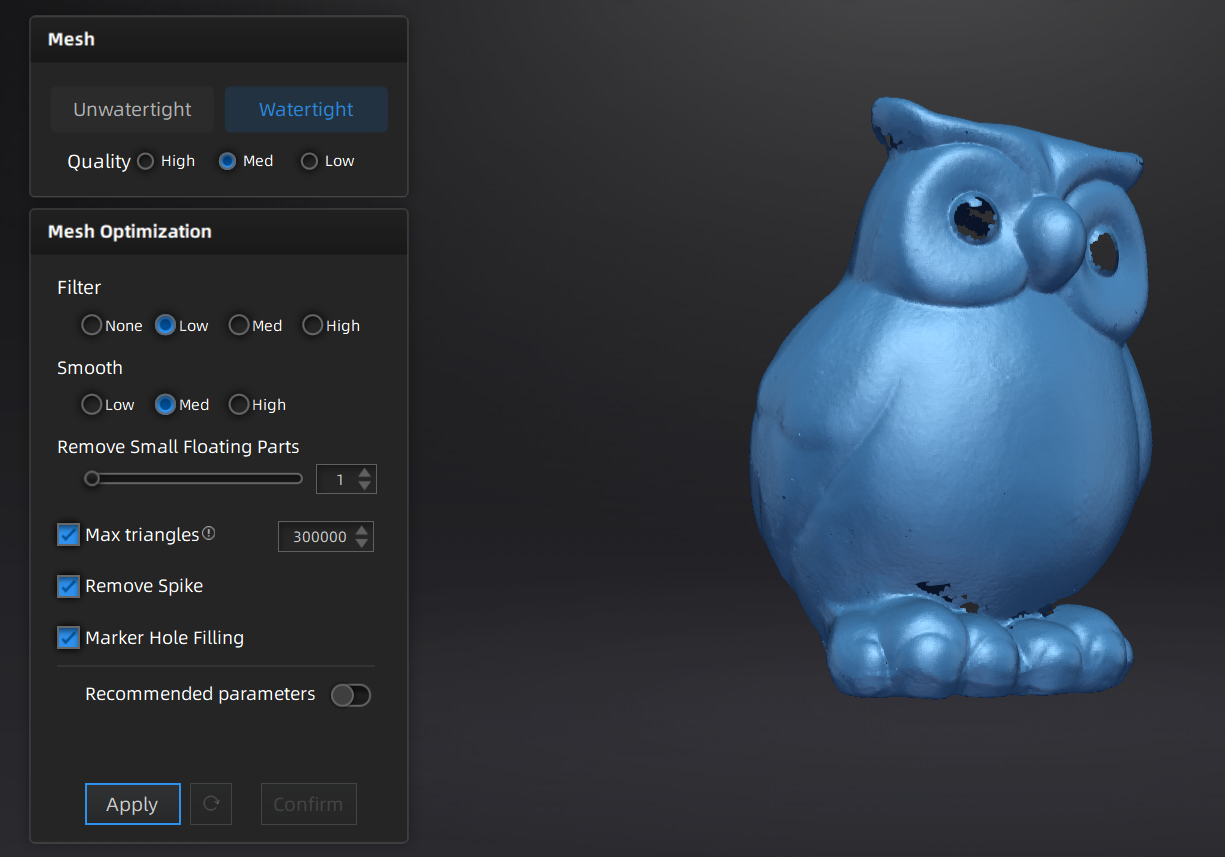Choose High Smooth level
The width and height of the screenshot is (1225, 857).
239,404
